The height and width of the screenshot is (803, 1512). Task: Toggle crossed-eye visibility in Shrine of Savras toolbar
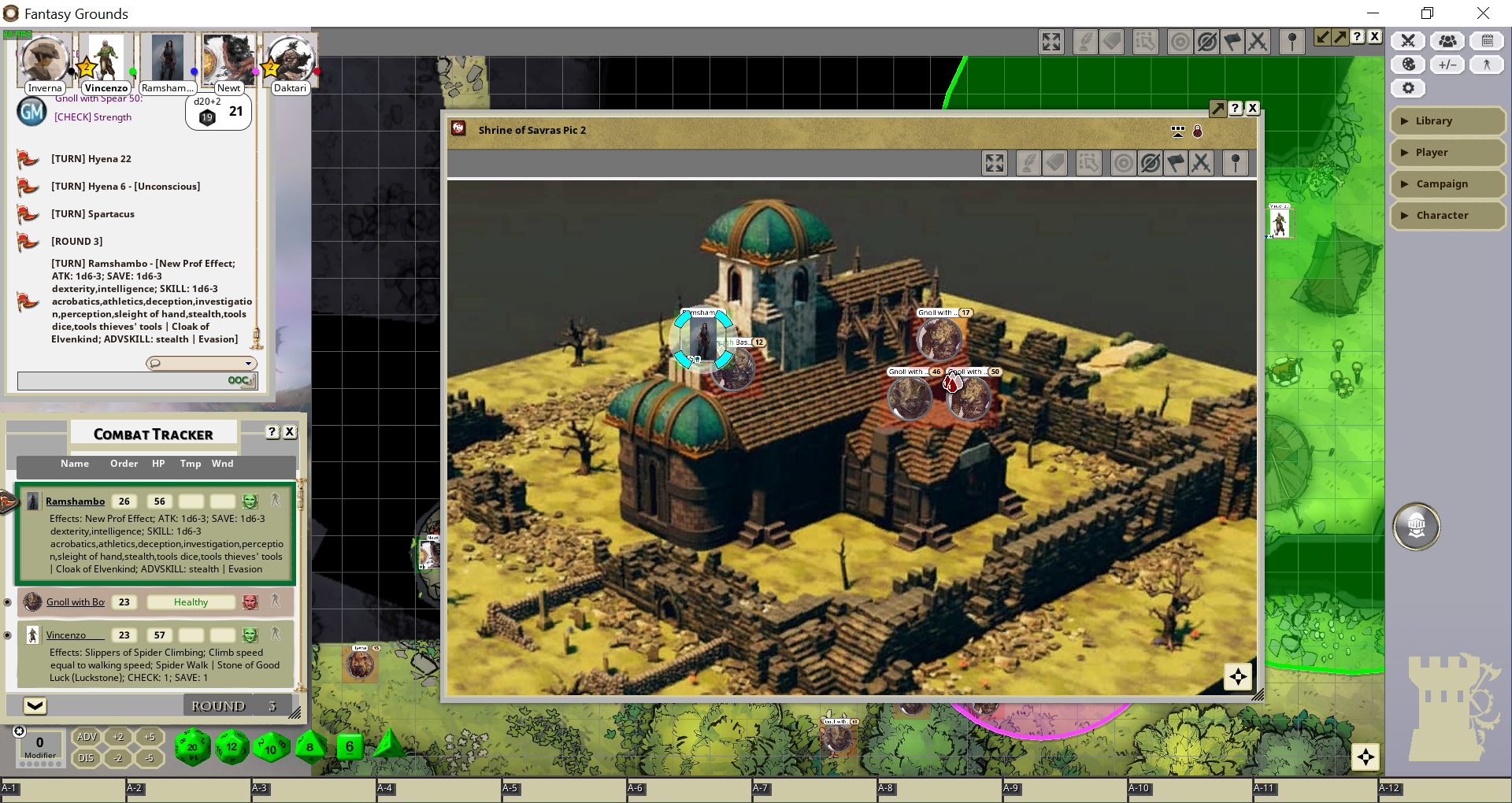(1150, 163)
